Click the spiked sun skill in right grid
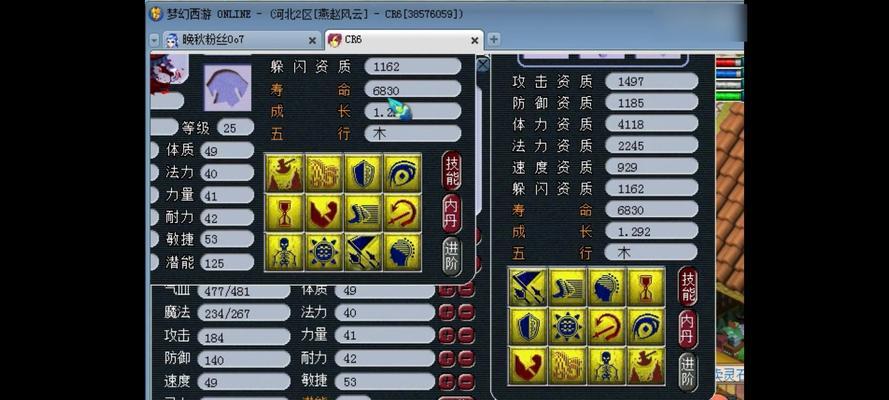 pyautogui.click(x=566, y=327)
